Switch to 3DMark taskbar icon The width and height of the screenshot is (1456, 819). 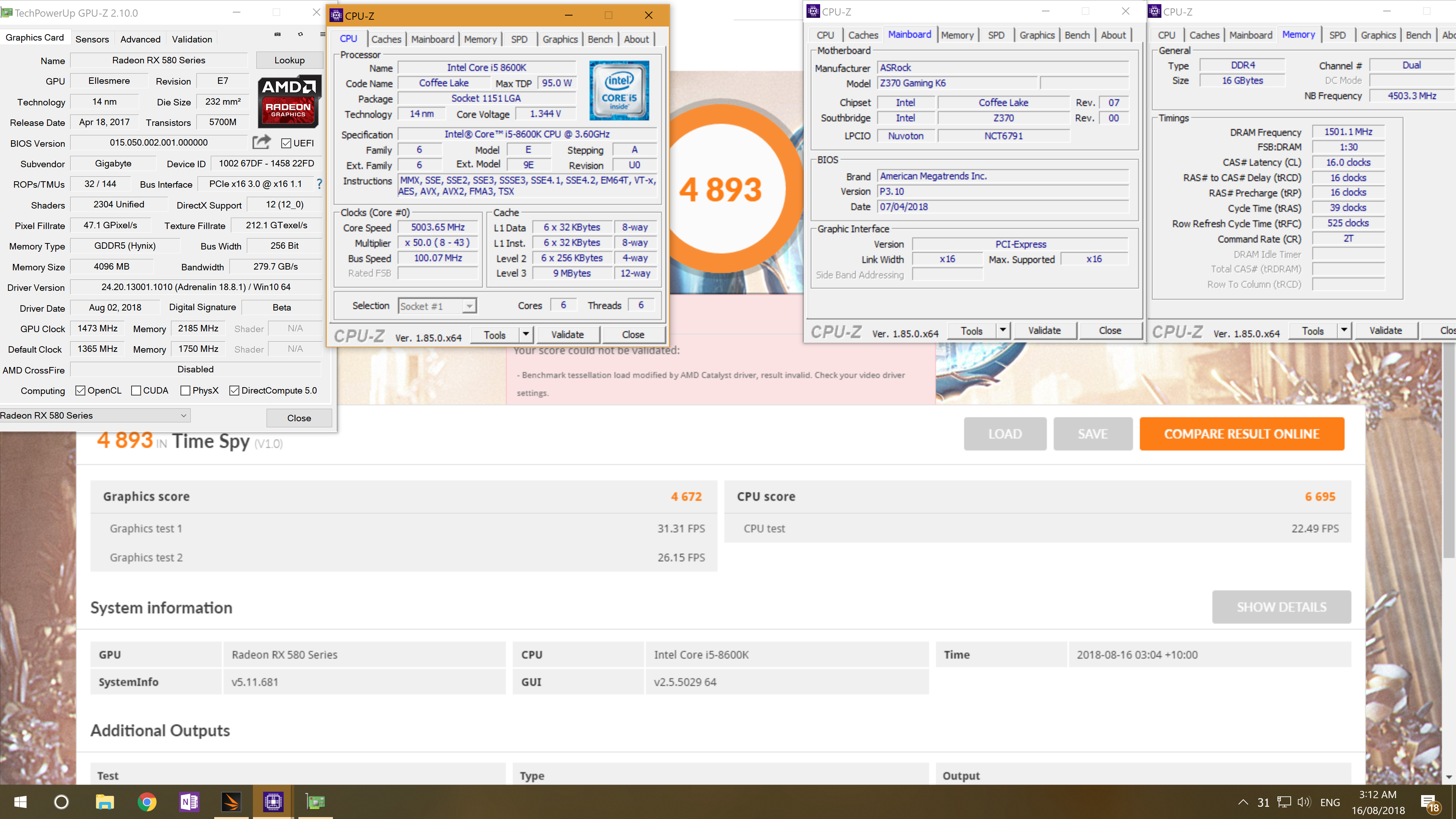pos(231,802)
